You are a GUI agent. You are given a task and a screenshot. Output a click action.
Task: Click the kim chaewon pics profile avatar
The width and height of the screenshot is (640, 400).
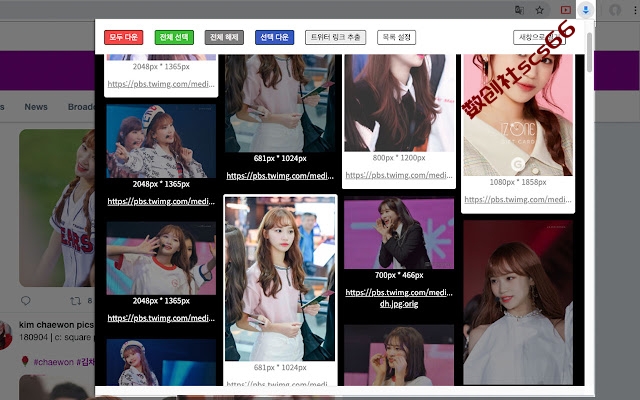(5, 335)
